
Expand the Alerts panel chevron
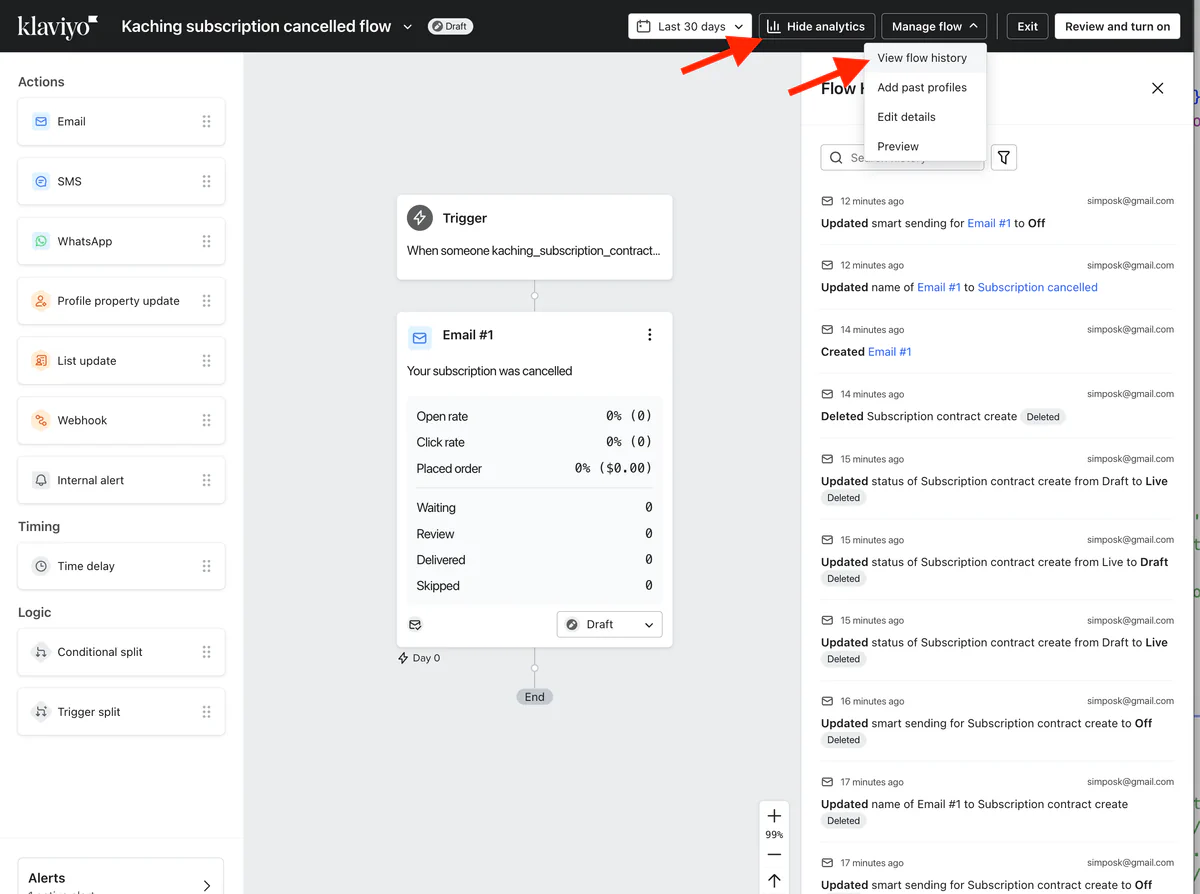coord(207,885)
